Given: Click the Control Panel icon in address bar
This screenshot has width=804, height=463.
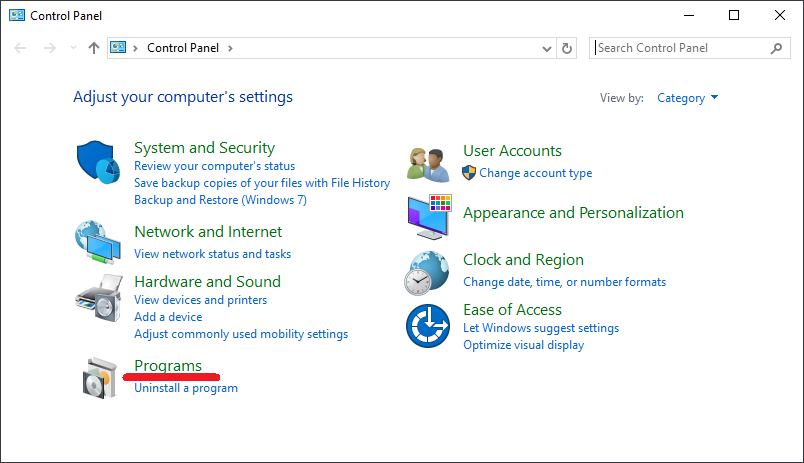Looking at the screenshot, I should (x=118, y=48).
